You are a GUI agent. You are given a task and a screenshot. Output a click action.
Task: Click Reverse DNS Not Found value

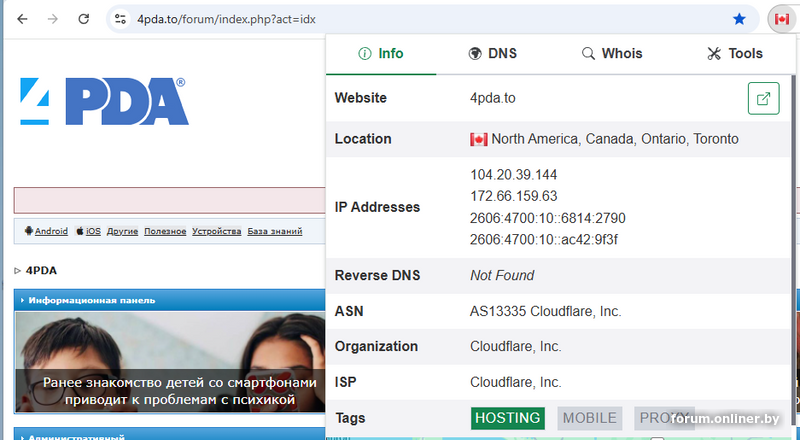tap(502, 276)
